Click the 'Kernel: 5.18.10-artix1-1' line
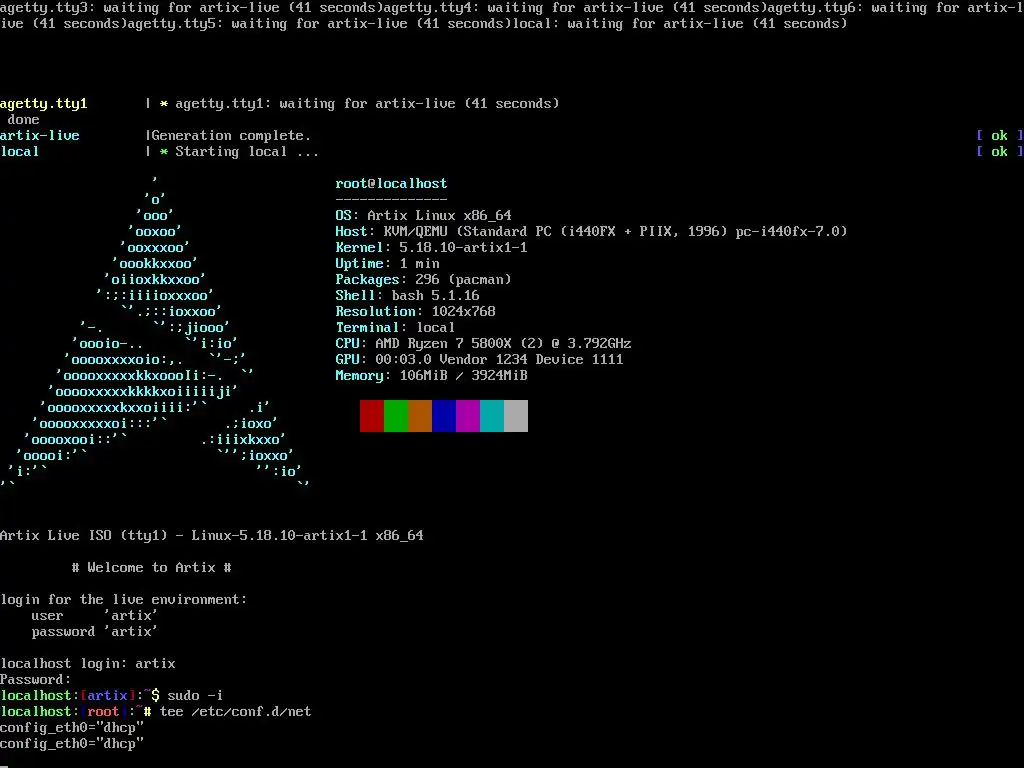Screen dimensions: 1024x768 431,248
